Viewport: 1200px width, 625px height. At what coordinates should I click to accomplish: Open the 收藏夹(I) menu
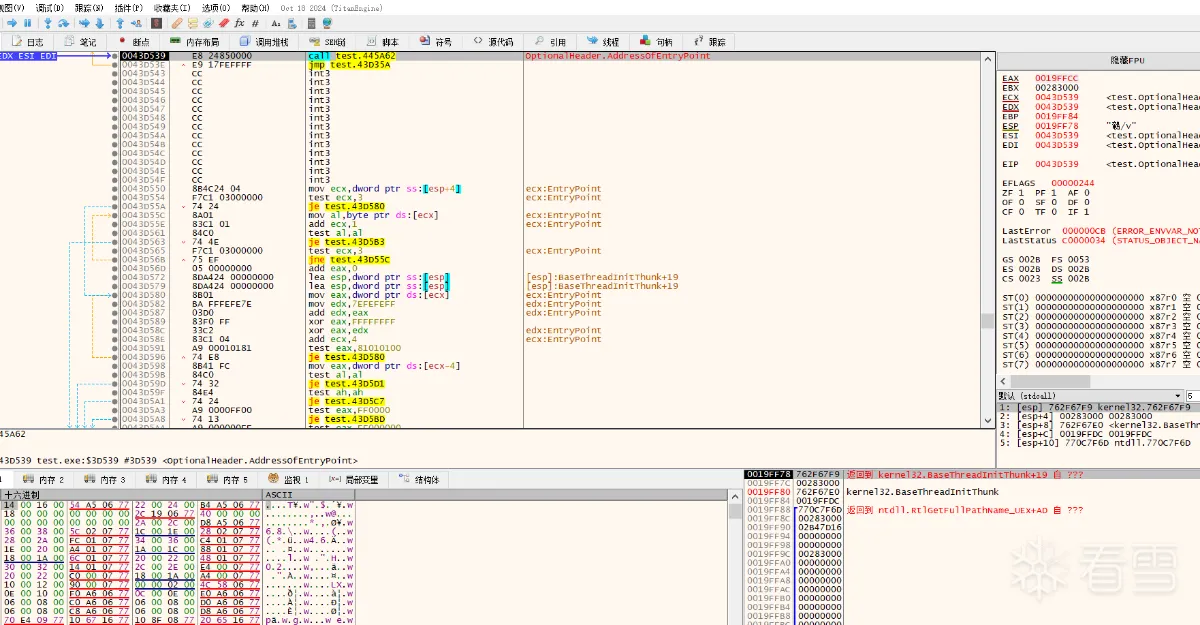click(172, 7)
